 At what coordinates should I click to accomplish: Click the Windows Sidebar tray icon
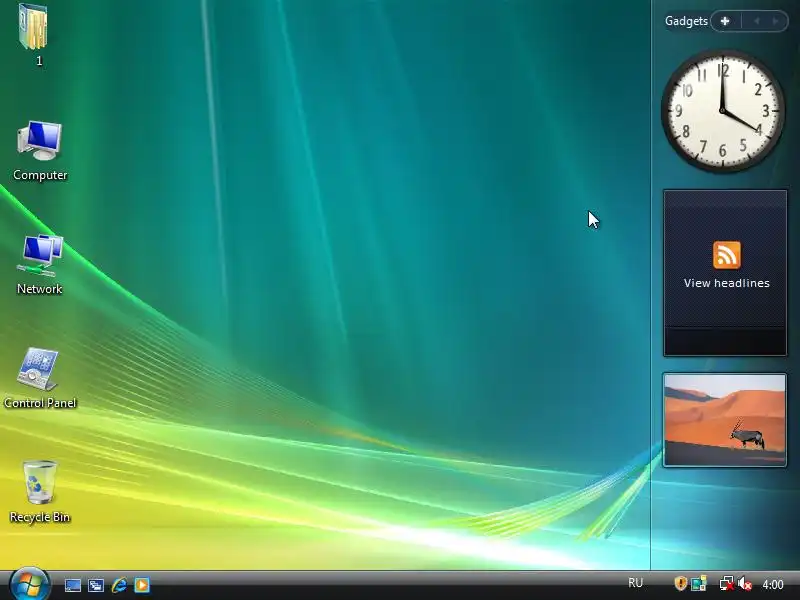pos(698,583)
